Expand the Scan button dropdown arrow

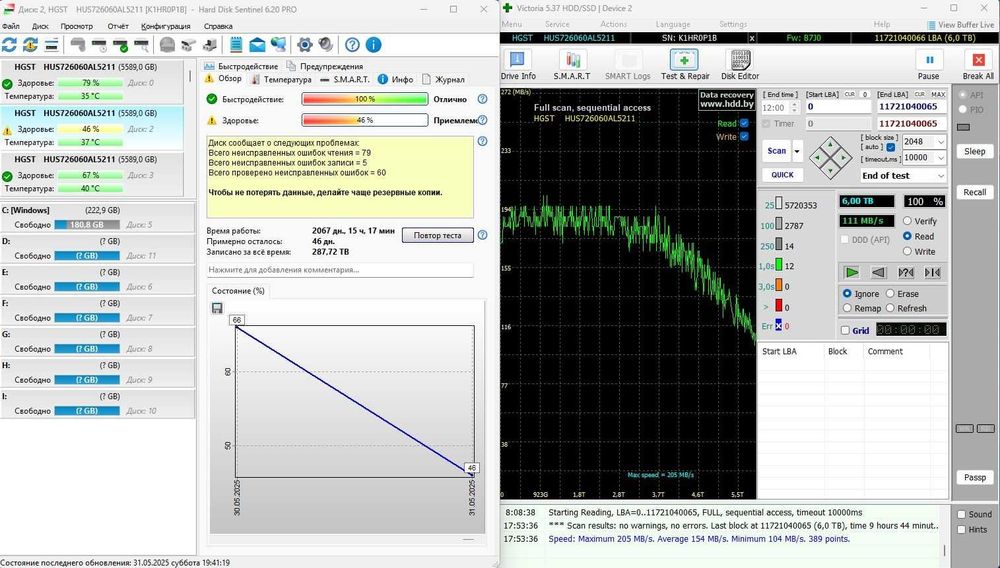pos(798,151)
